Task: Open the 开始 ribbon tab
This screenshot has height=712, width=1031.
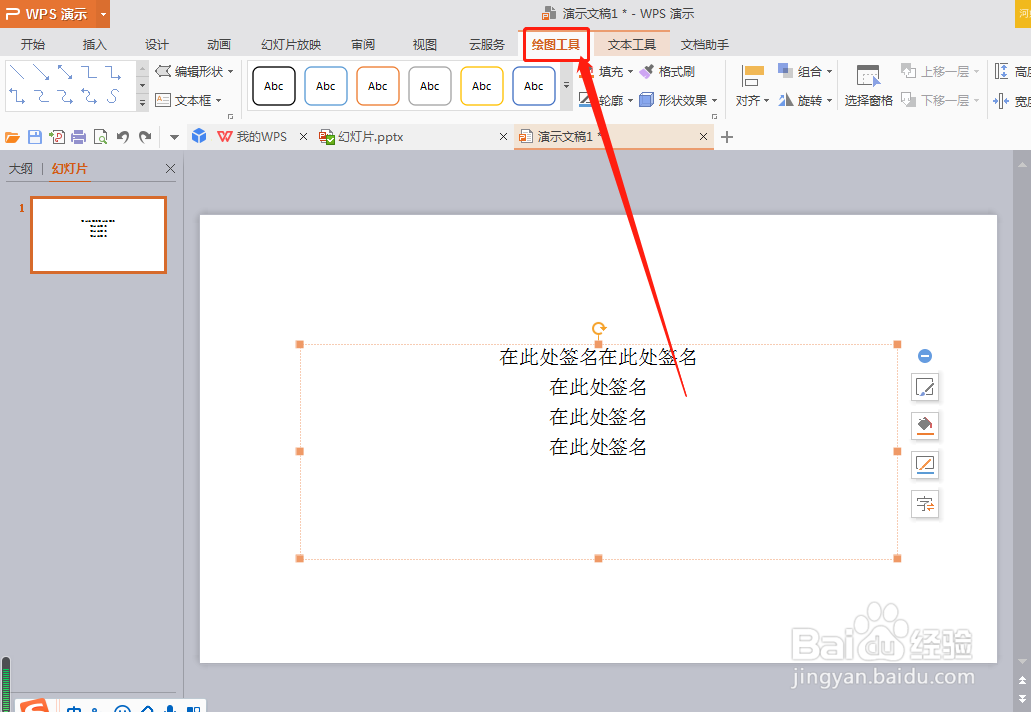Action: click(33, 44)
